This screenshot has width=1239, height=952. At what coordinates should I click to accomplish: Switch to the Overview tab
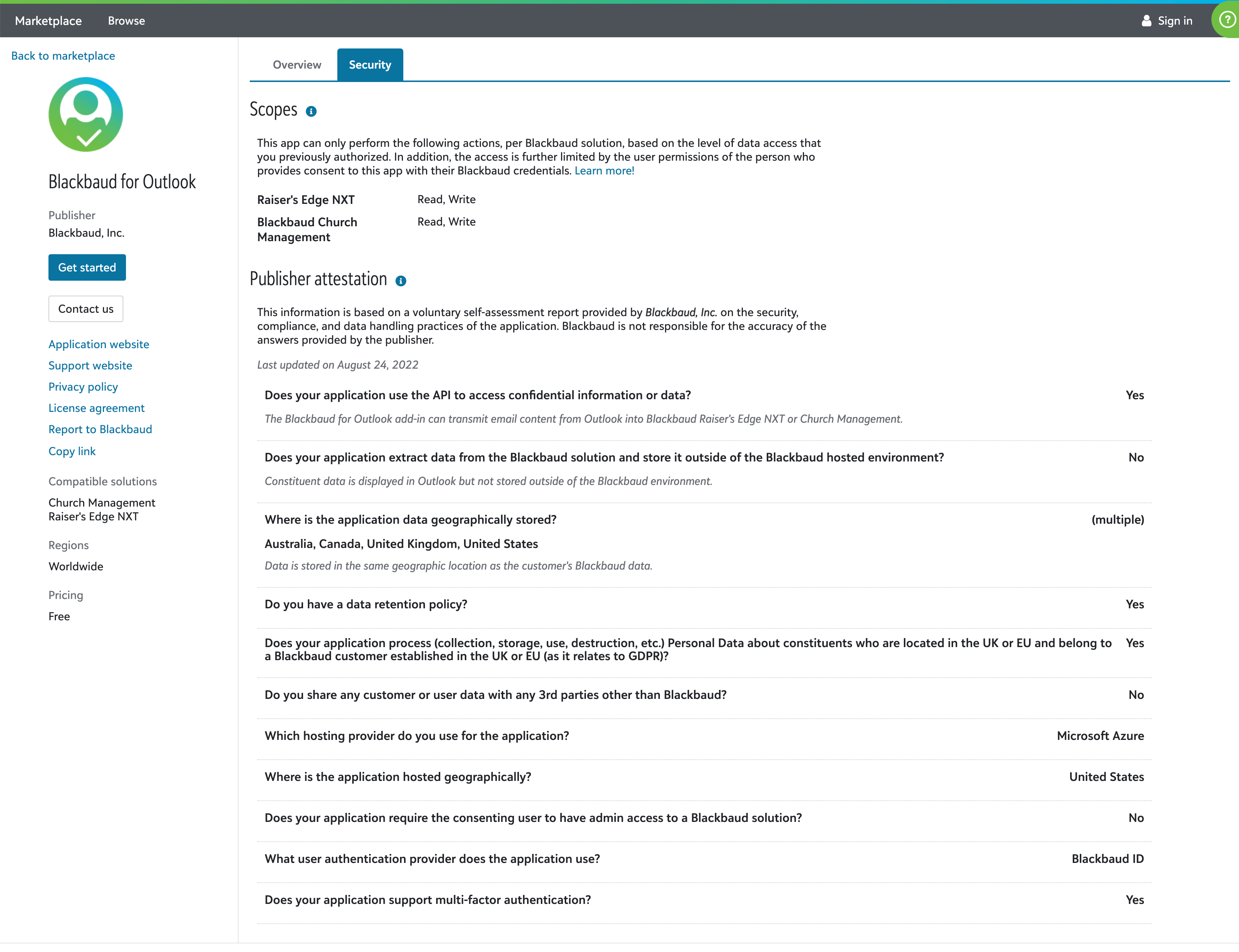click(297, 64)
